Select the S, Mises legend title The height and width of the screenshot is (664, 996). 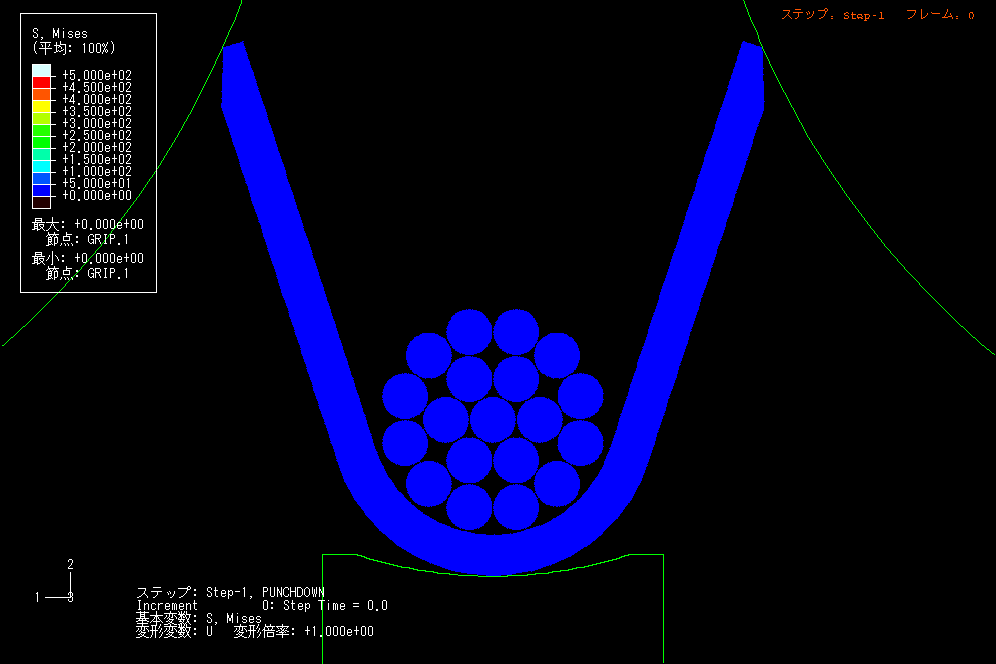pyautogui.click(x=60, y=34)
